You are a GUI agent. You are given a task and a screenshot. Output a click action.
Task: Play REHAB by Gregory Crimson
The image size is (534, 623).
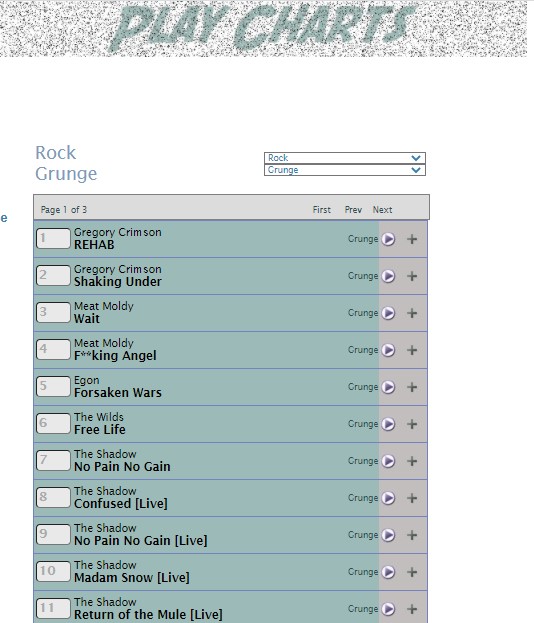pos(388,239)
